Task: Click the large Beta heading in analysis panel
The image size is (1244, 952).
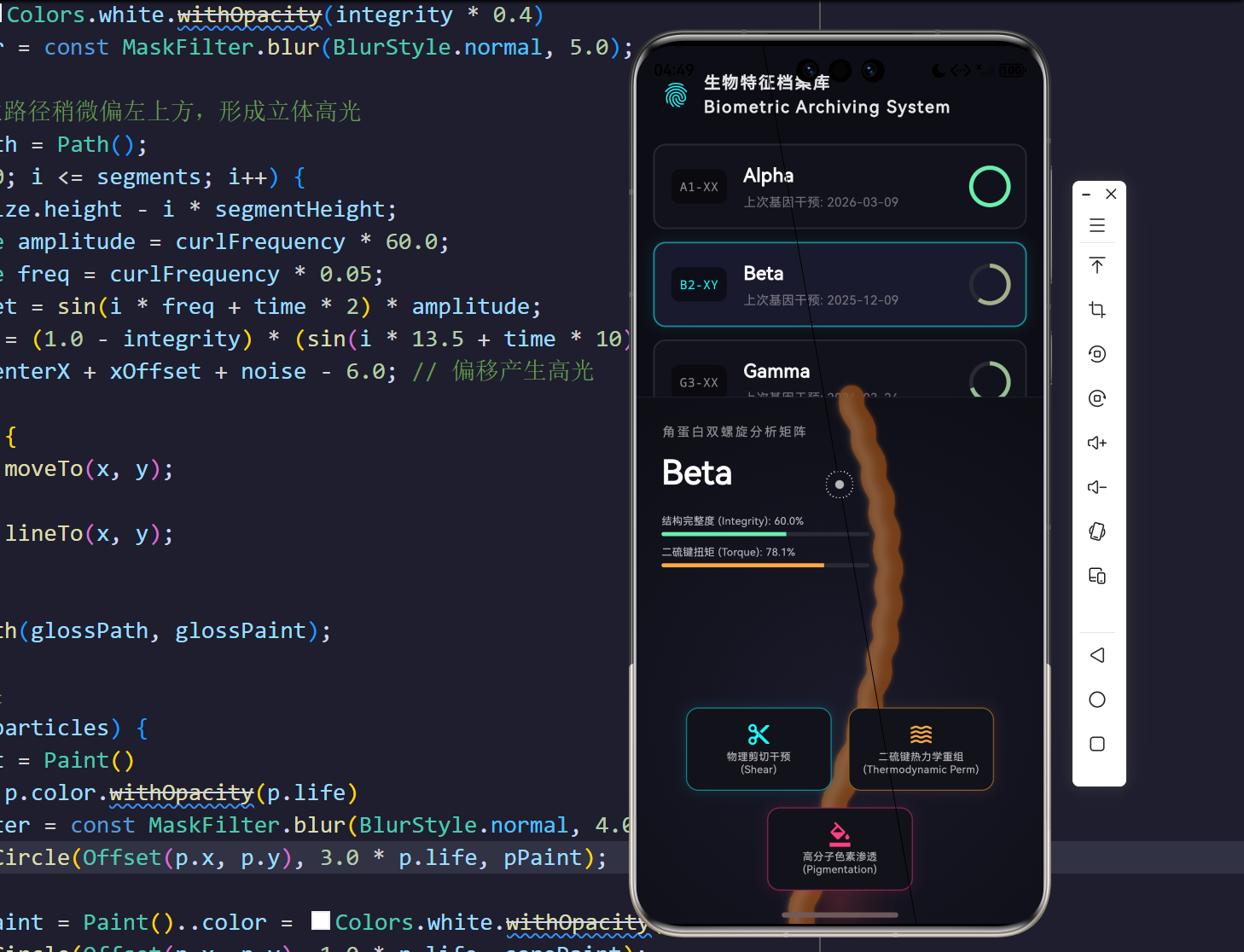Action: coord(697,473)
